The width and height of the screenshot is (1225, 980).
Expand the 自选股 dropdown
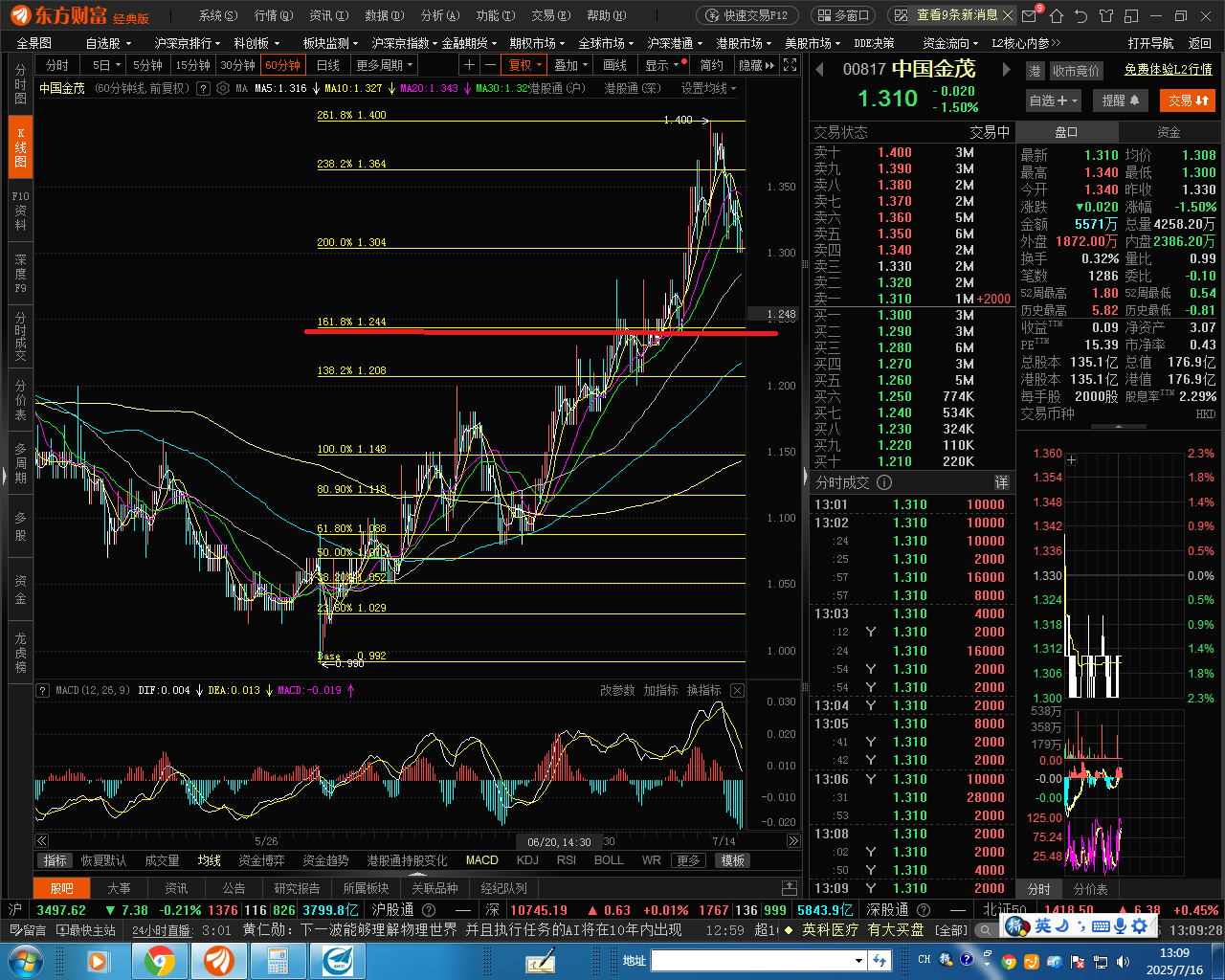click(108, 43)
